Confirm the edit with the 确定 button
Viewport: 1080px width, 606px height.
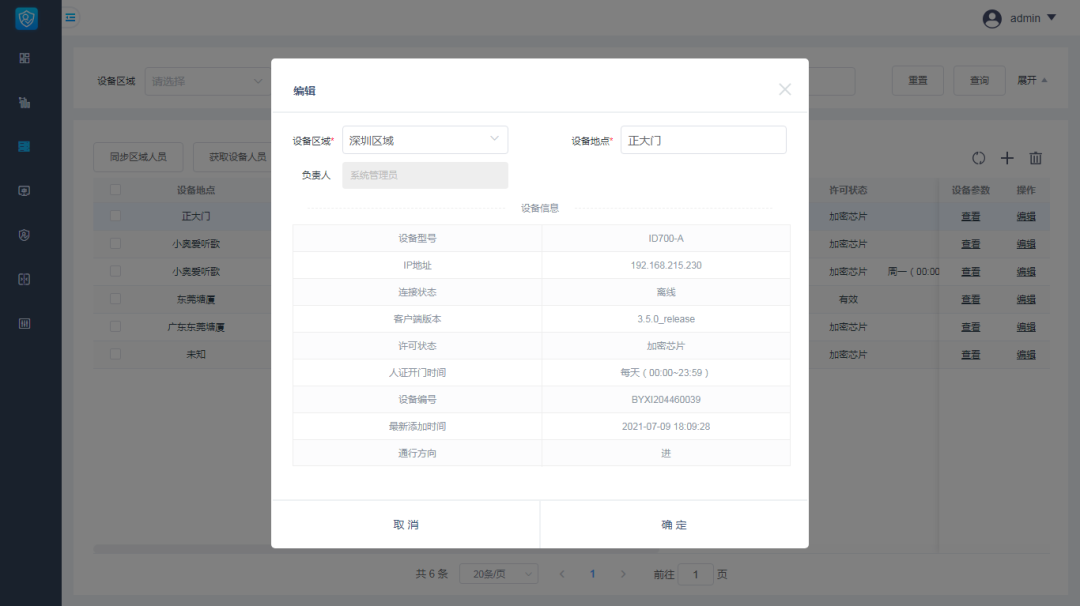tap(674, 524)
